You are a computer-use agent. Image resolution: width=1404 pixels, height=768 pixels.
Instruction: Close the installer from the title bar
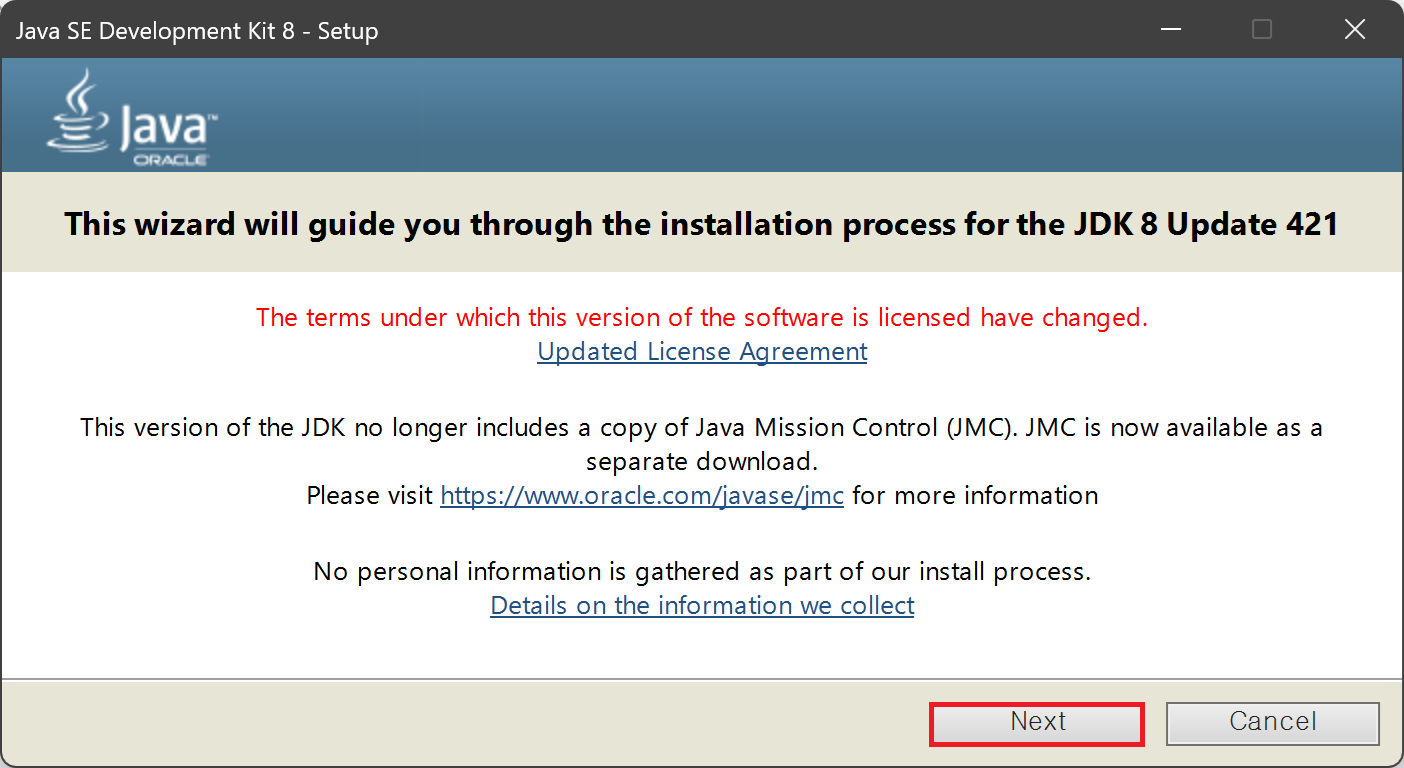1354,29
